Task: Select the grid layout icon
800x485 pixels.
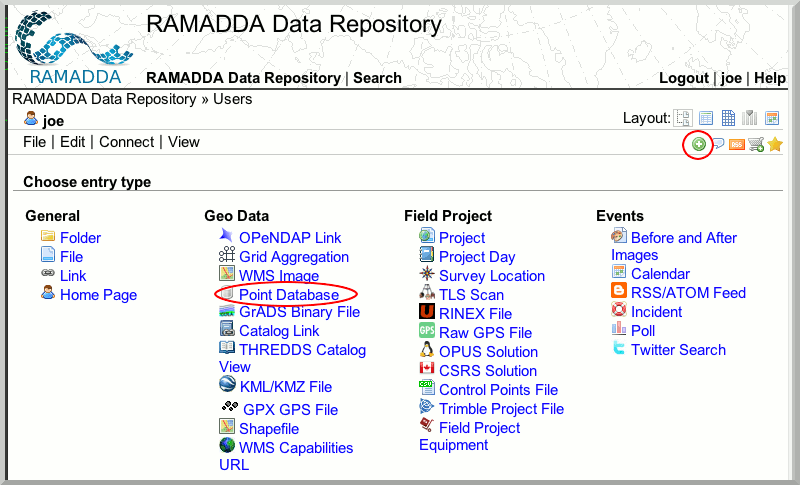Action: coord(728,118)
